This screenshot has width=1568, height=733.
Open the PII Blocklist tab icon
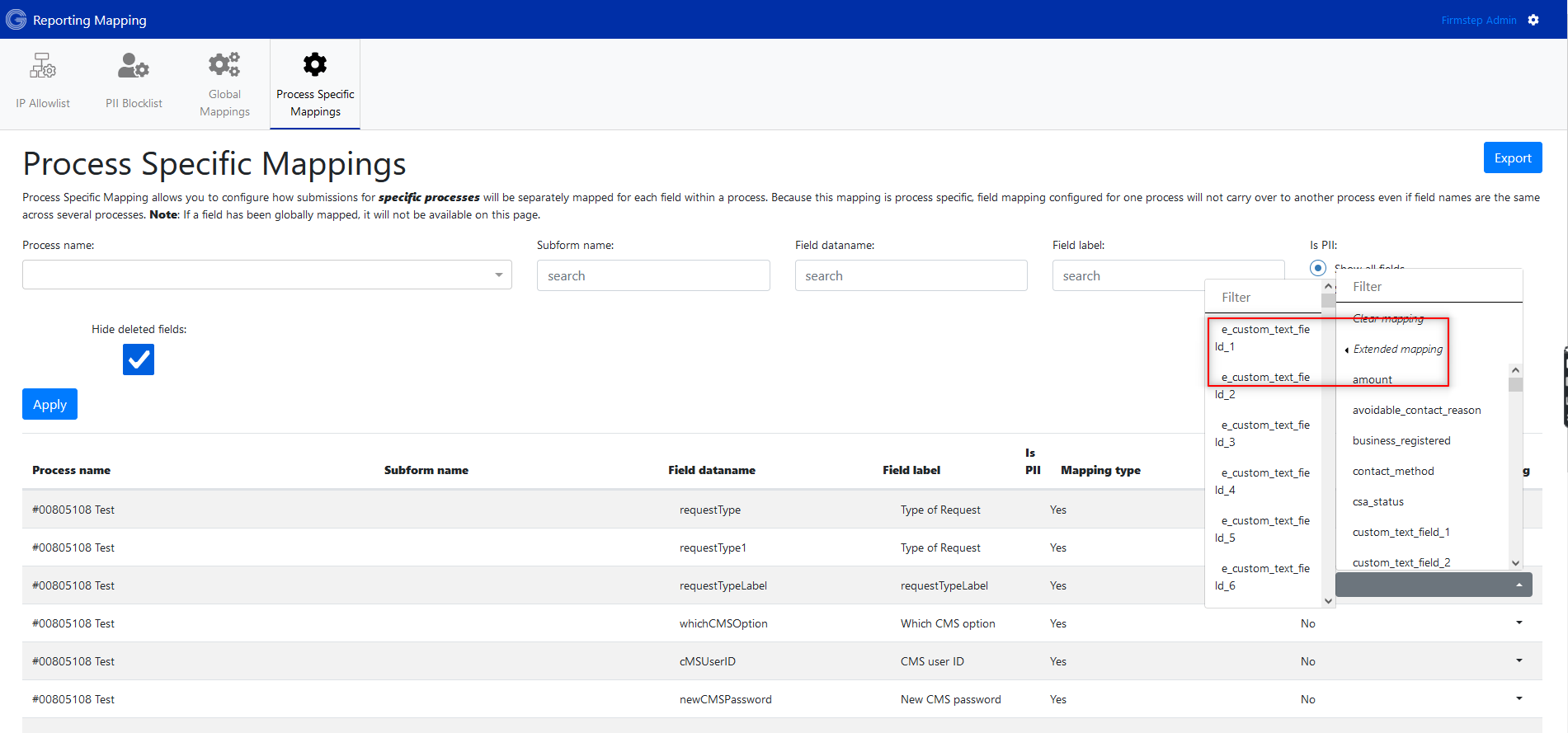134,65
